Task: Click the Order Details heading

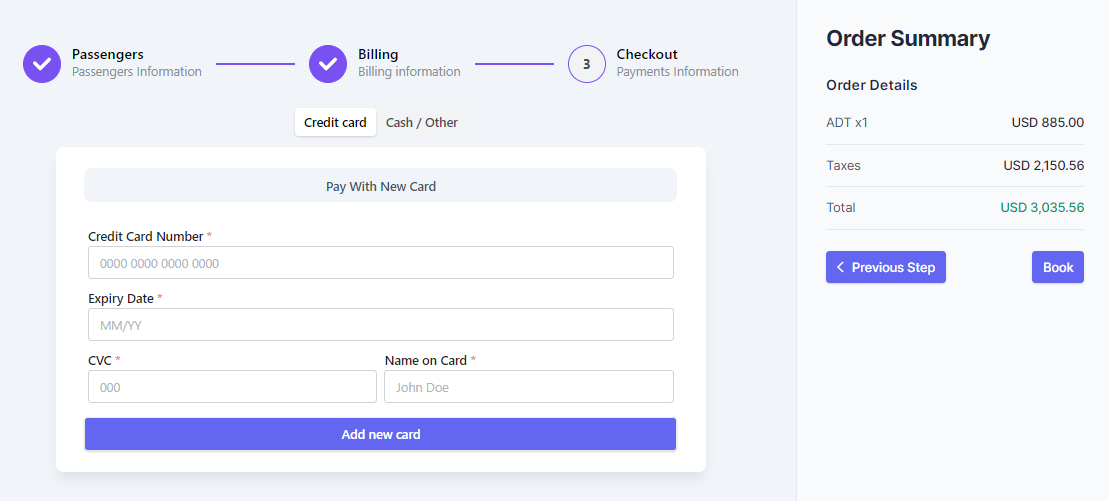Action: pos(871,85)
